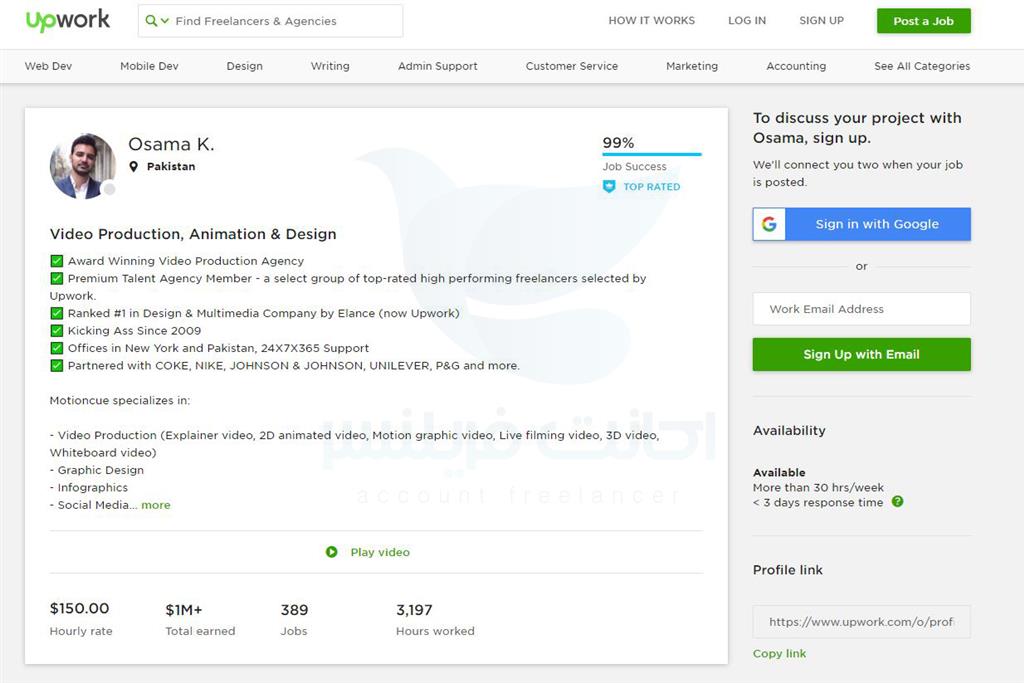
Task: Open the Play video link
Action: (380, 552)
